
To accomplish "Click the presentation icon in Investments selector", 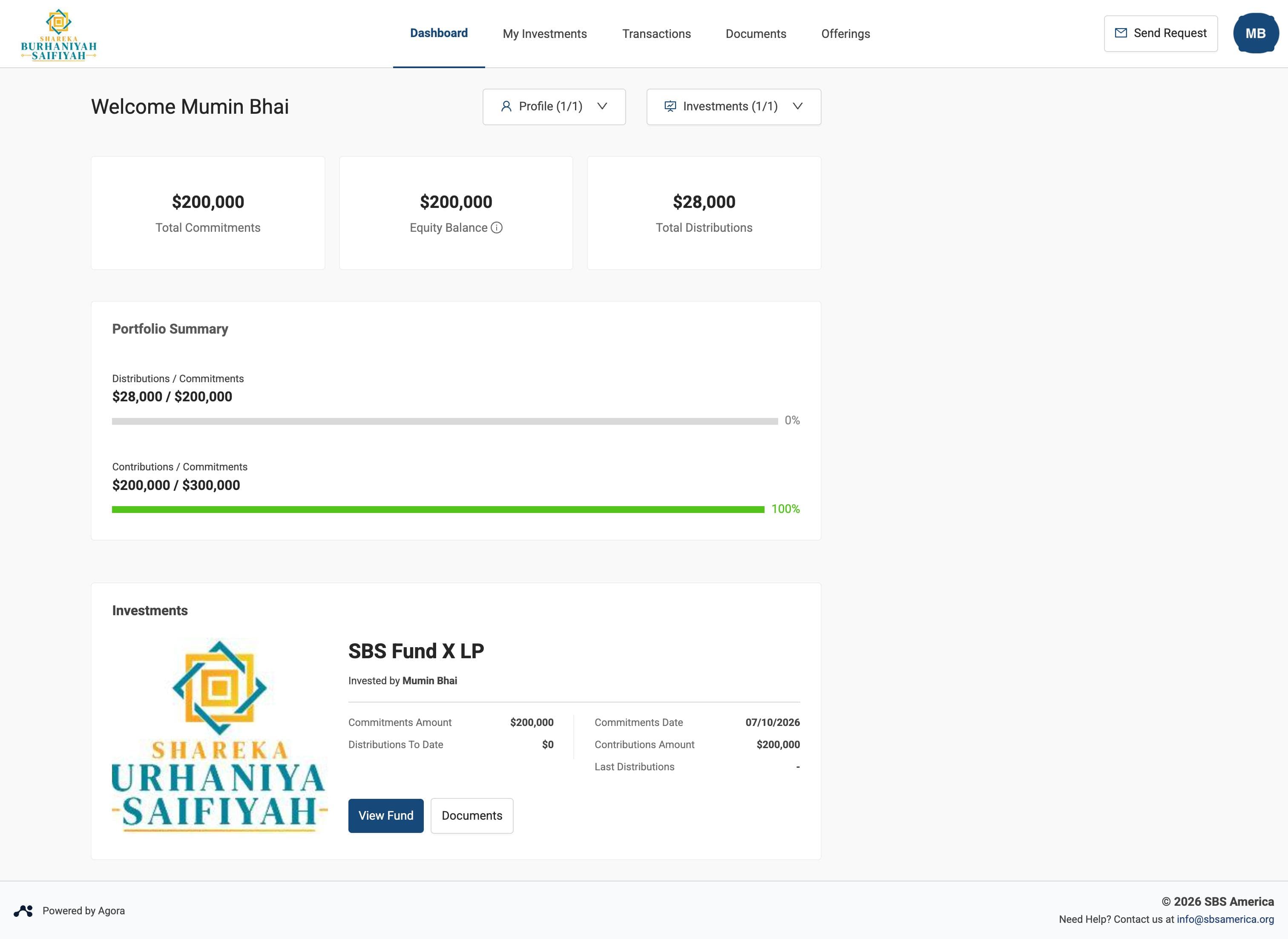I will (670, 106).
